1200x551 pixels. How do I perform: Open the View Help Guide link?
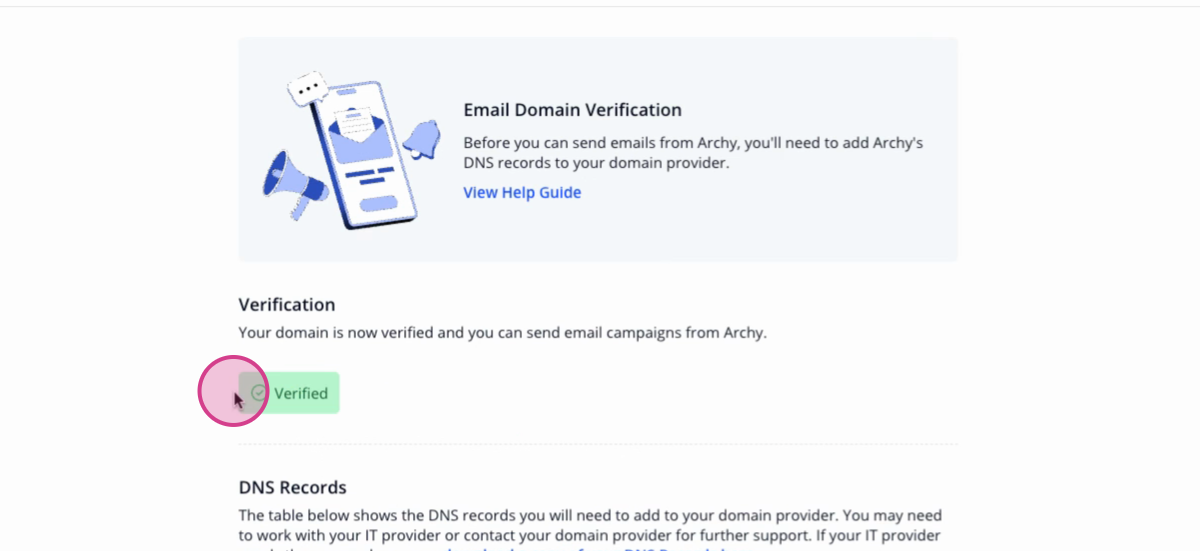tap(522, 192)
